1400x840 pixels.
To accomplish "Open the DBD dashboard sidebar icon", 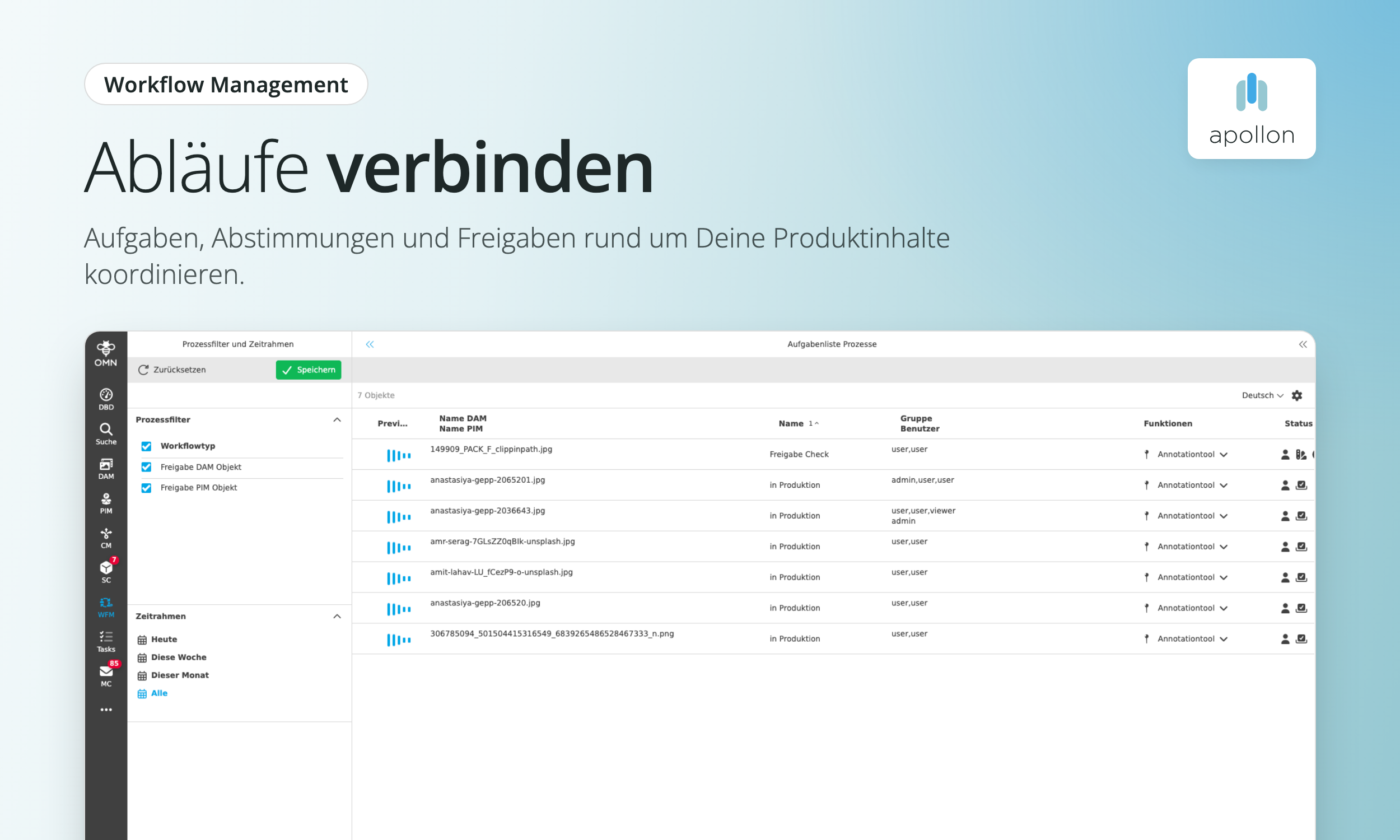I will pyautogui.click(x=106, y=399).
